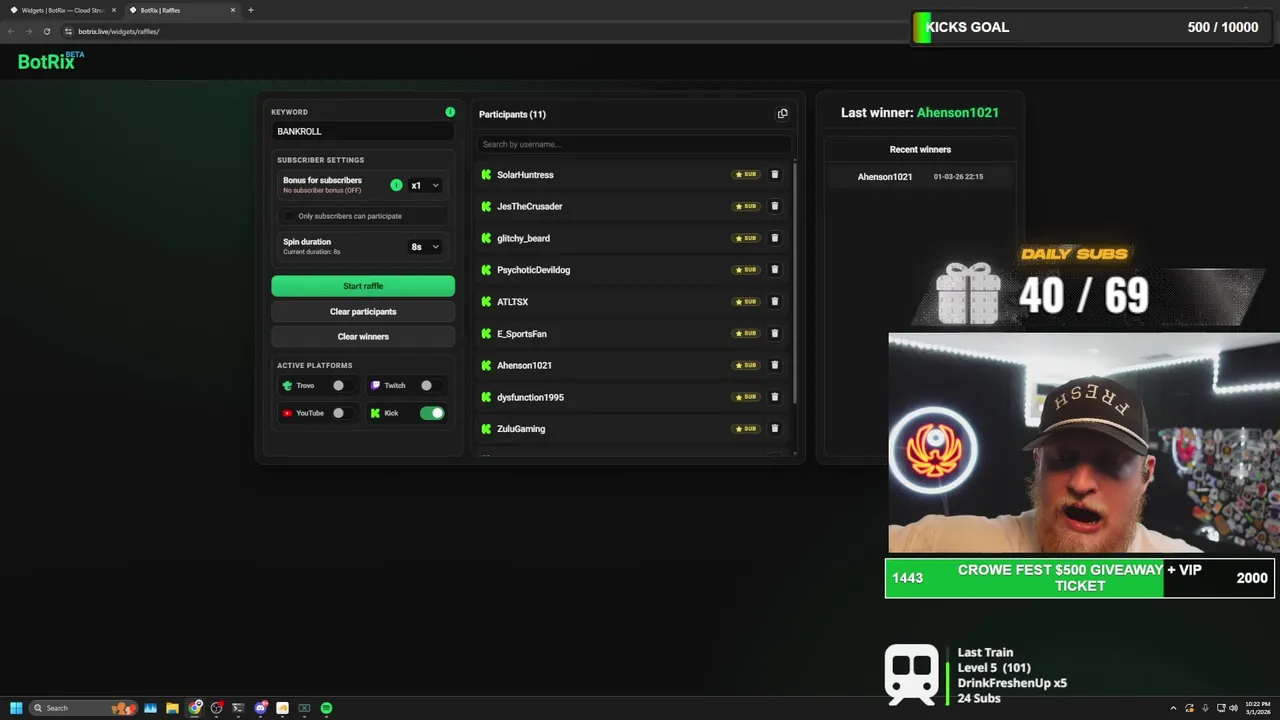Remove SolarHuntress with the trash icon
This screenshot has height=720, width=1280.
[x=774, y=174]
